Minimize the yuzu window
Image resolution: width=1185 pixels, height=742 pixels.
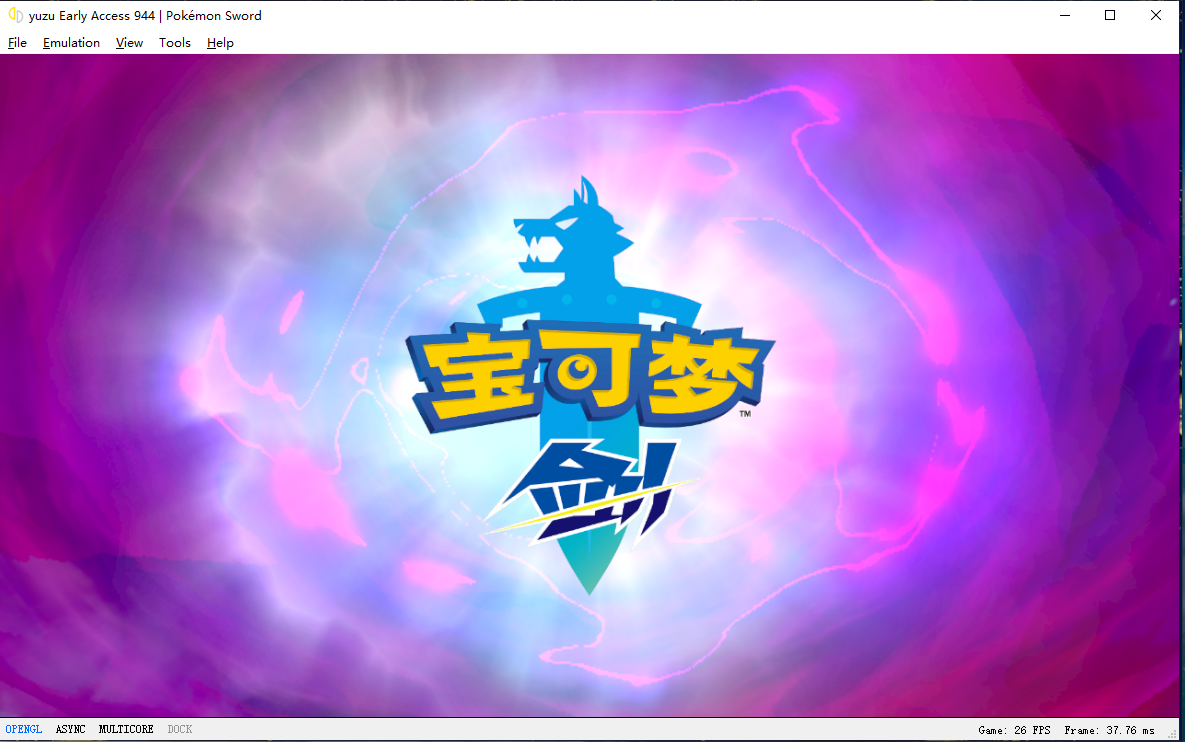pyautogui.click(x=1063, y=15)
